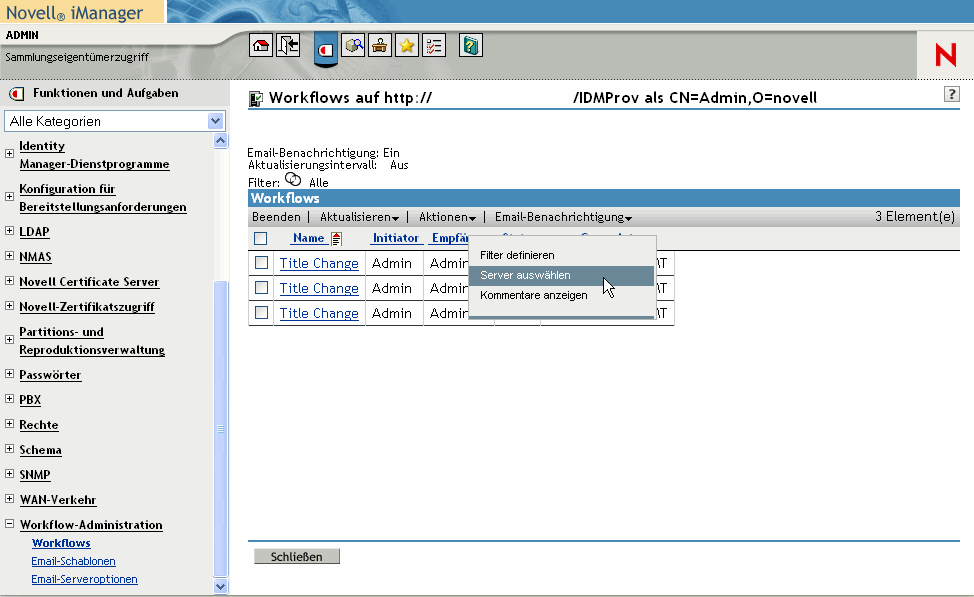Image resolution: width=974 pixels, height=597 pixels.
Task: Expand Partitions- und Reproduktionsverwaltung node
Action: 9,339
